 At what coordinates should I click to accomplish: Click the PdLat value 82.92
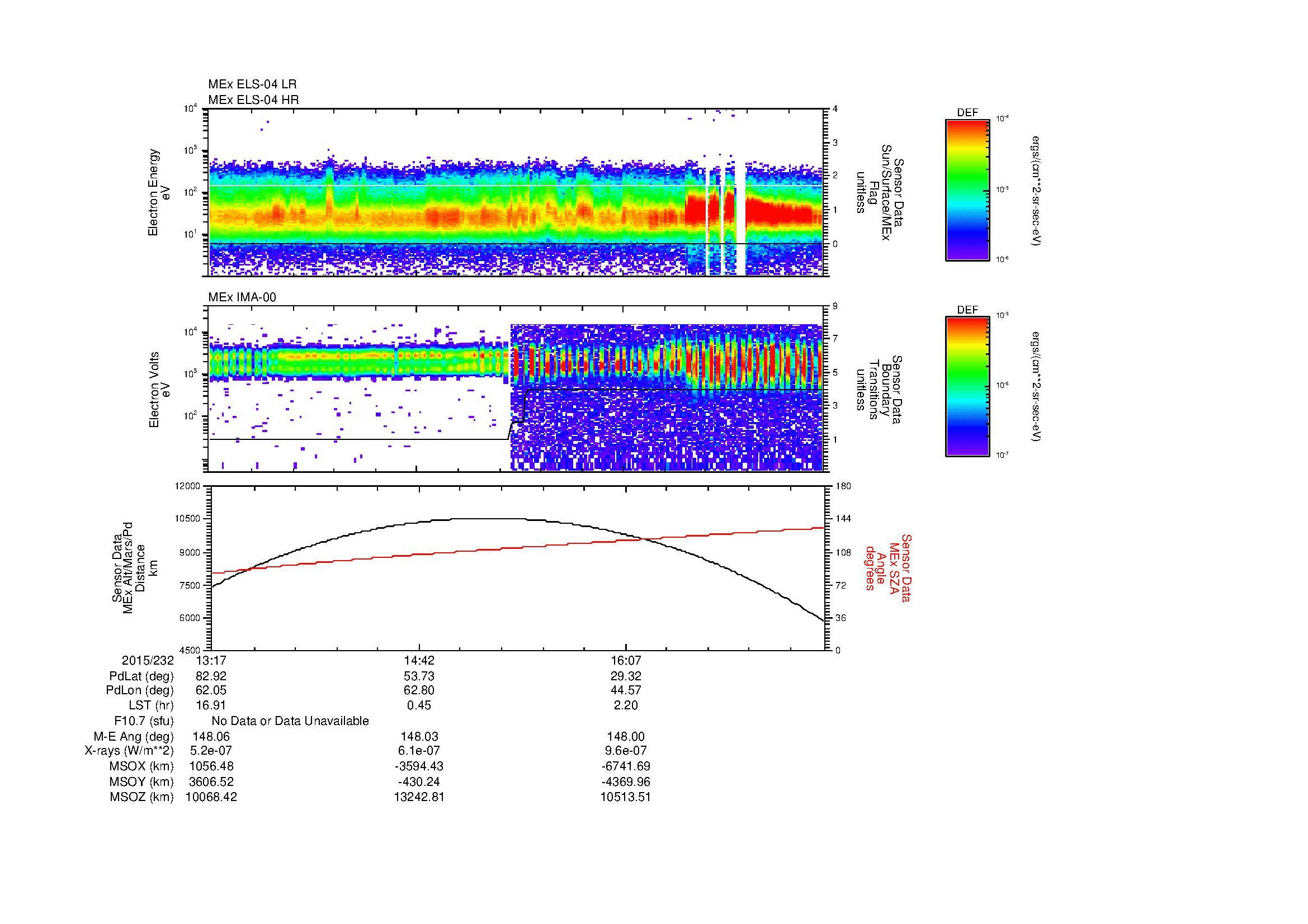pos(211,676)
